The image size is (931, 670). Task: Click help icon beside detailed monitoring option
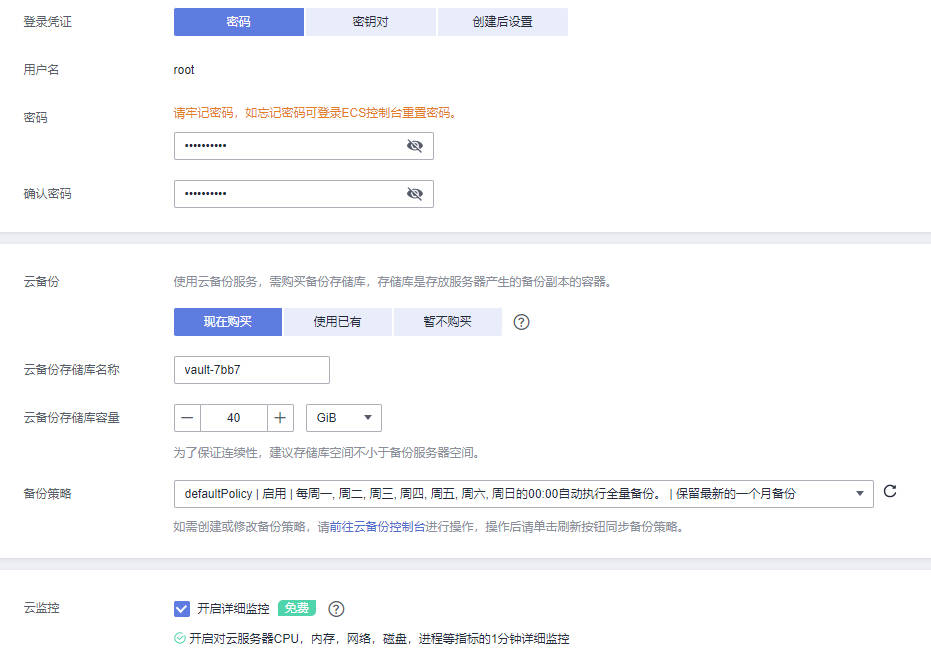(x=336, y=608)
